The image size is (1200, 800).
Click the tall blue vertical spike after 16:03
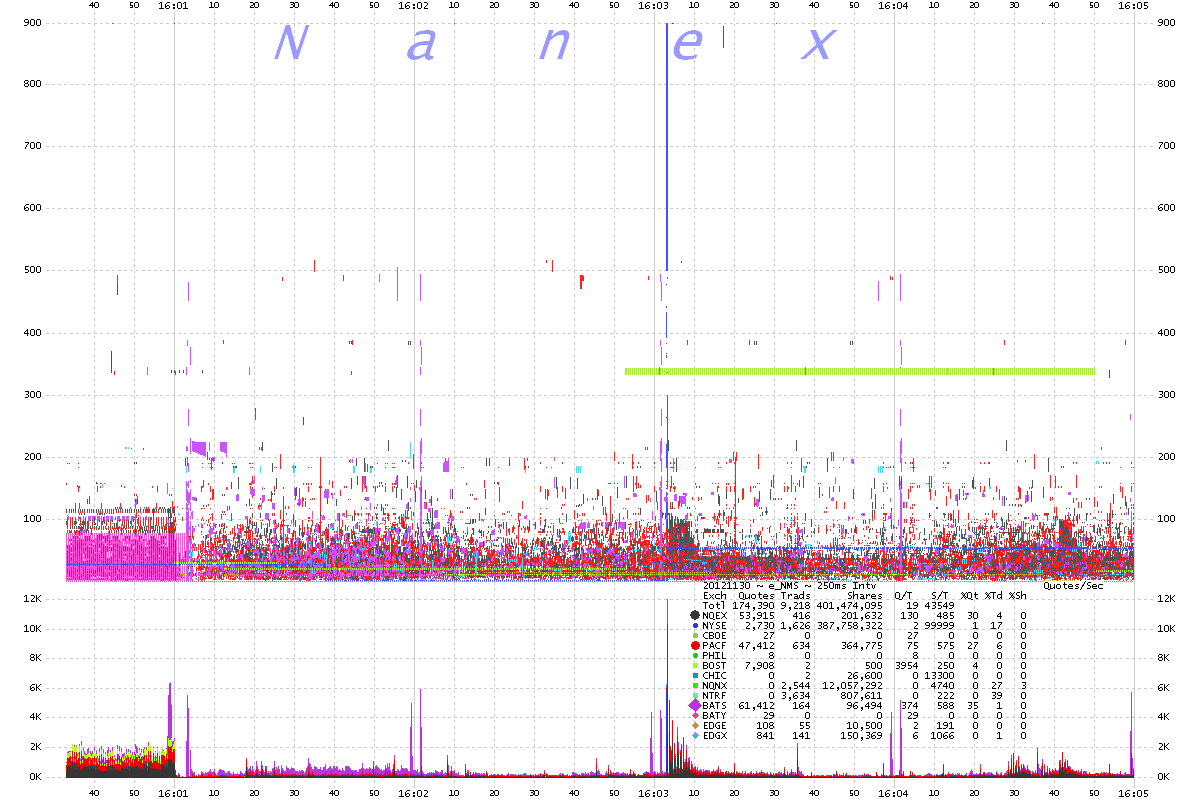coord(667,146)
